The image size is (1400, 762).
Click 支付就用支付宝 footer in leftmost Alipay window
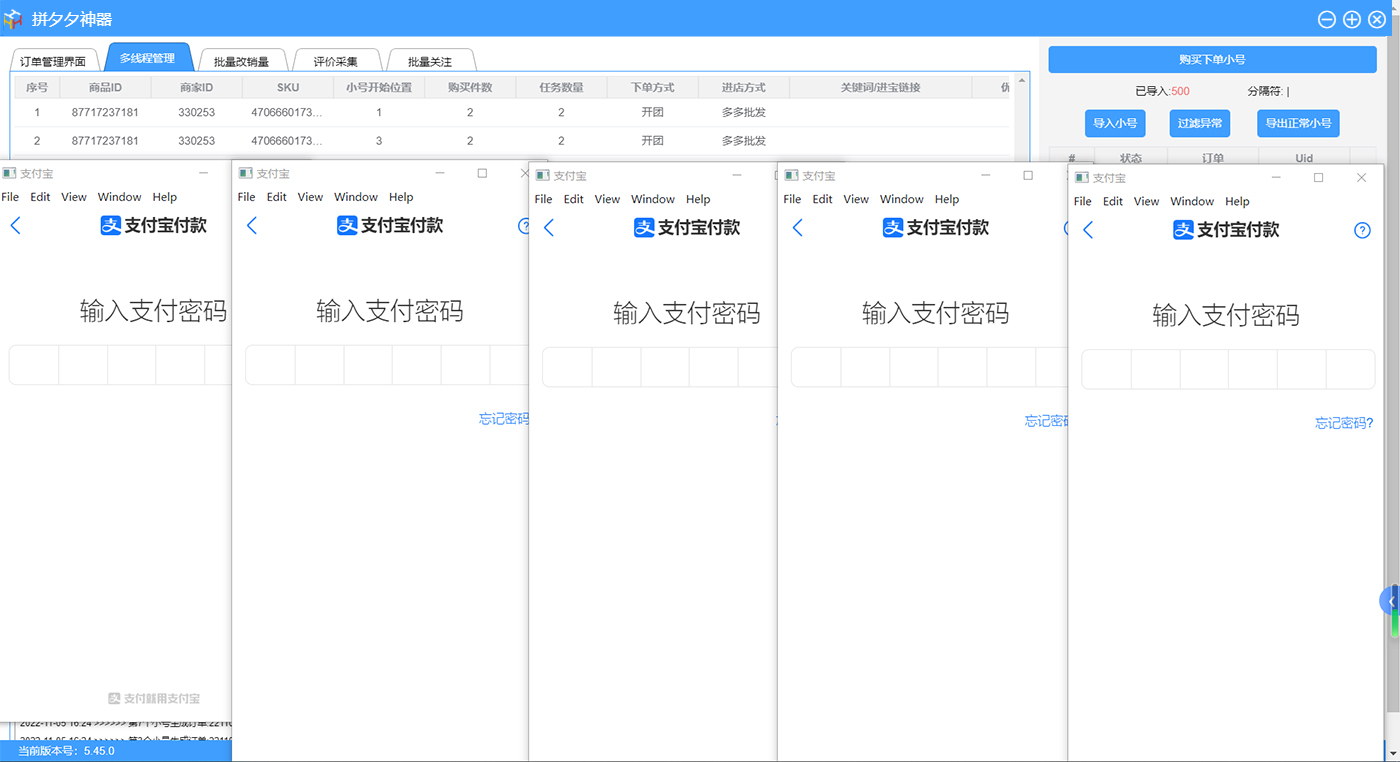click(154, 698)
